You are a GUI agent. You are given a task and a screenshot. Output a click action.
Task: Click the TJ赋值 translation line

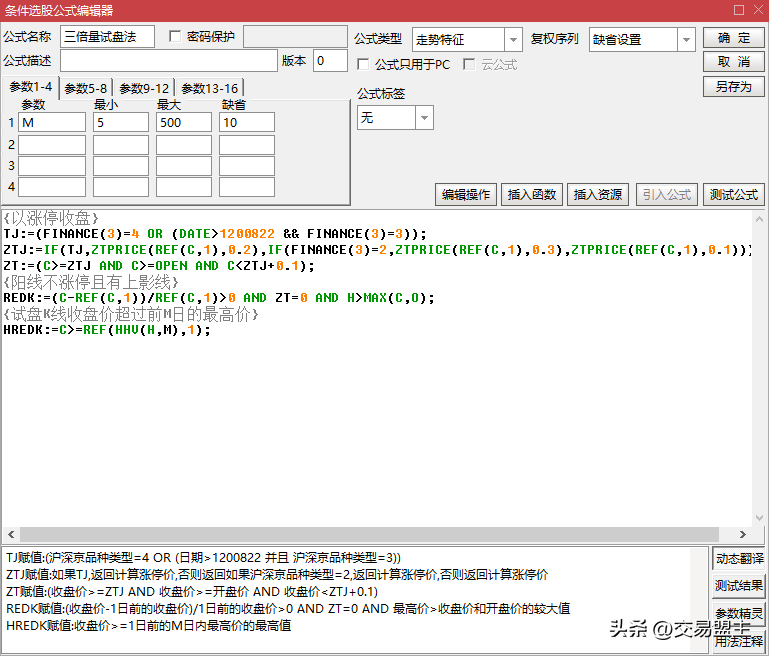(203, 557)
